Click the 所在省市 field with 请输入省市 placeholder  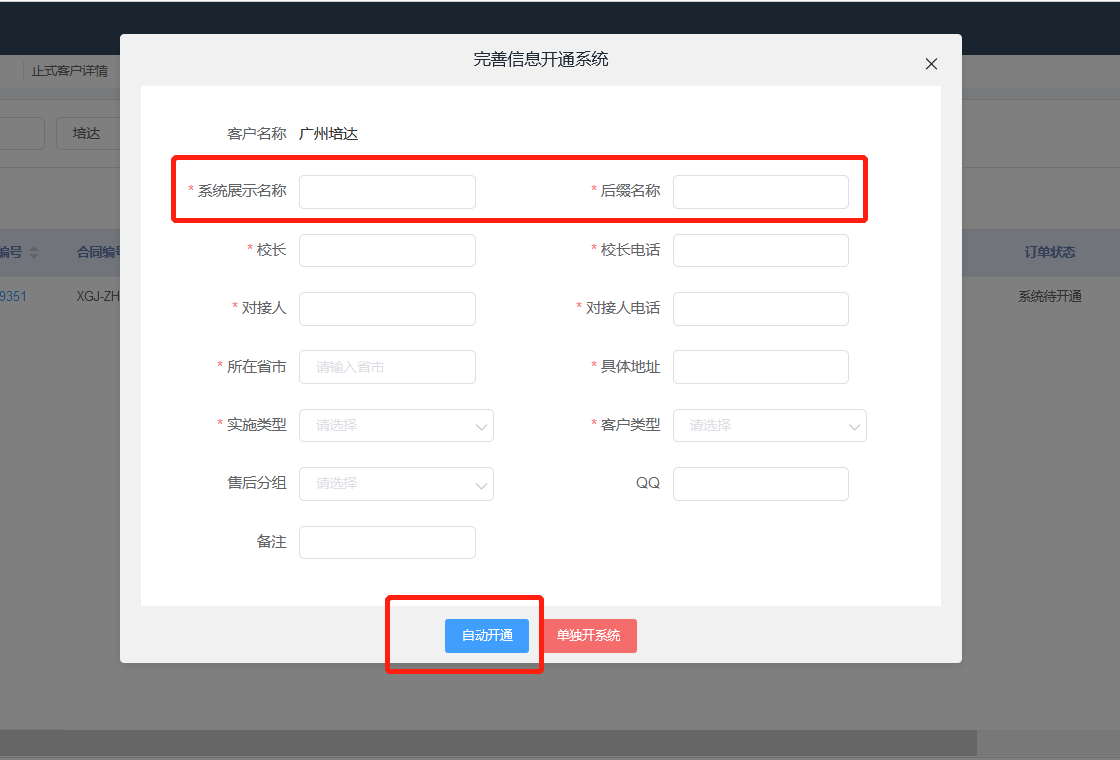pos(387,367)
